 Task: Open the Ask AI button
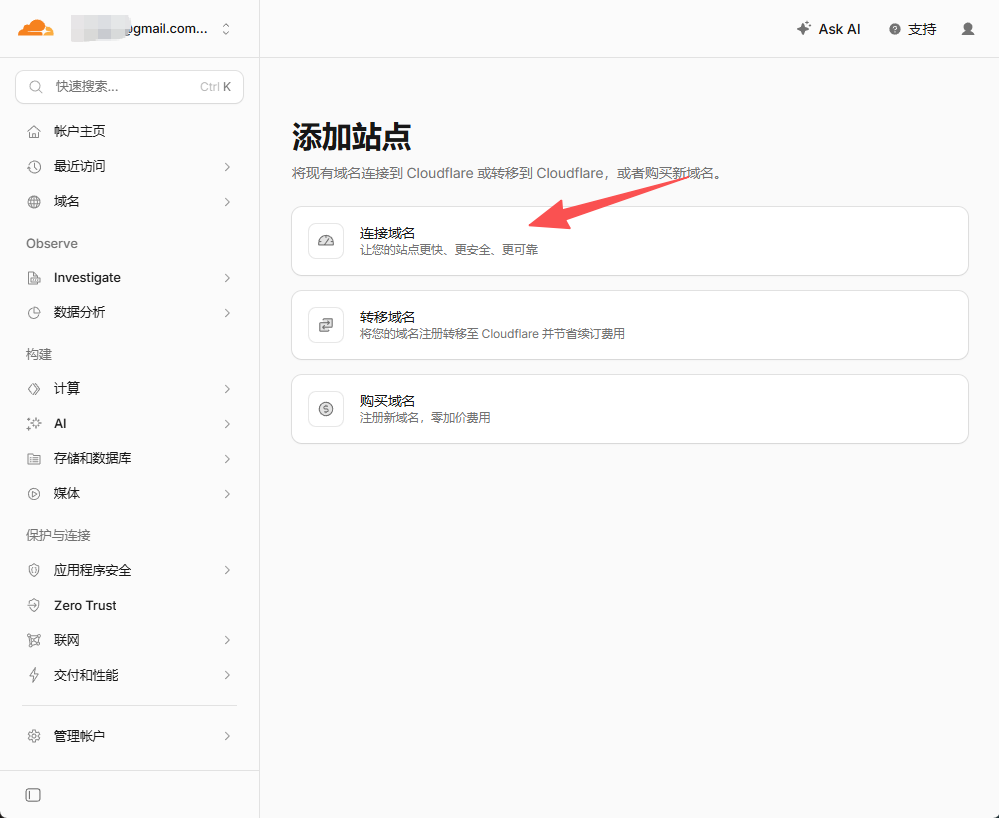(x=829, y=29)
